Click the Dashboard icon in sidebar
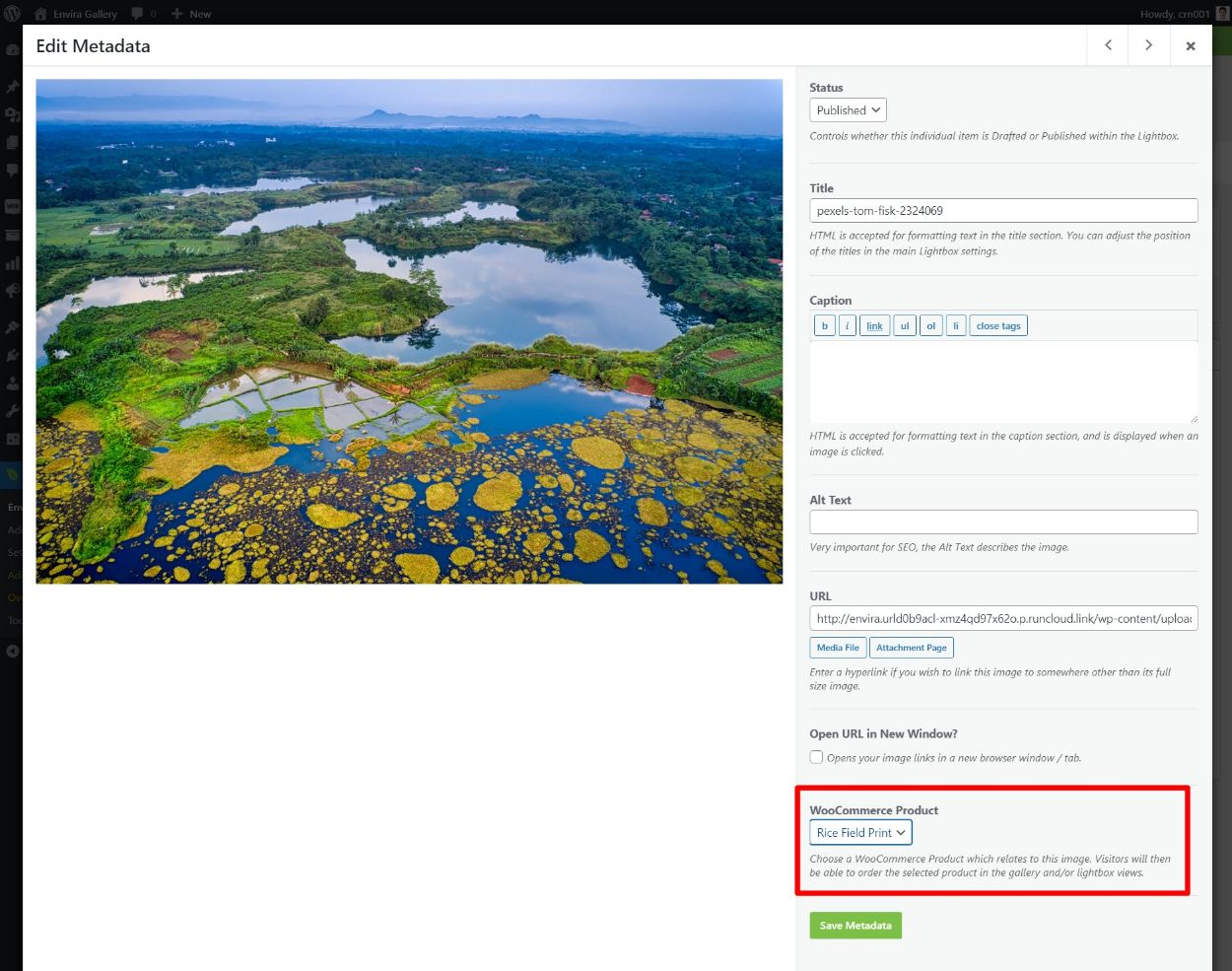The image size is (1232, 971). coord(12,49)
